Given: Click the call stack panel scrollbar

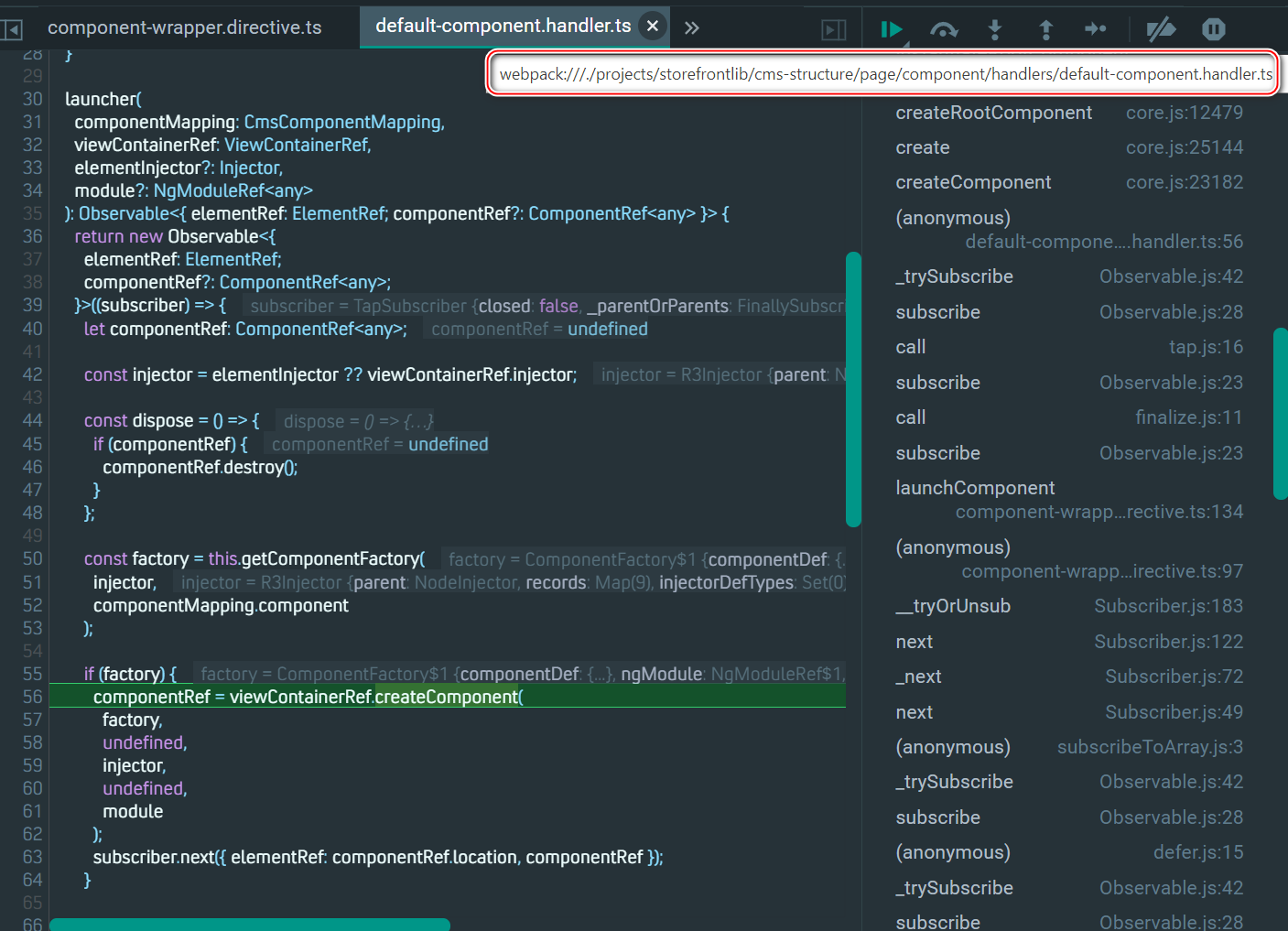Looking at the screenshot, I should [1281, 413].
